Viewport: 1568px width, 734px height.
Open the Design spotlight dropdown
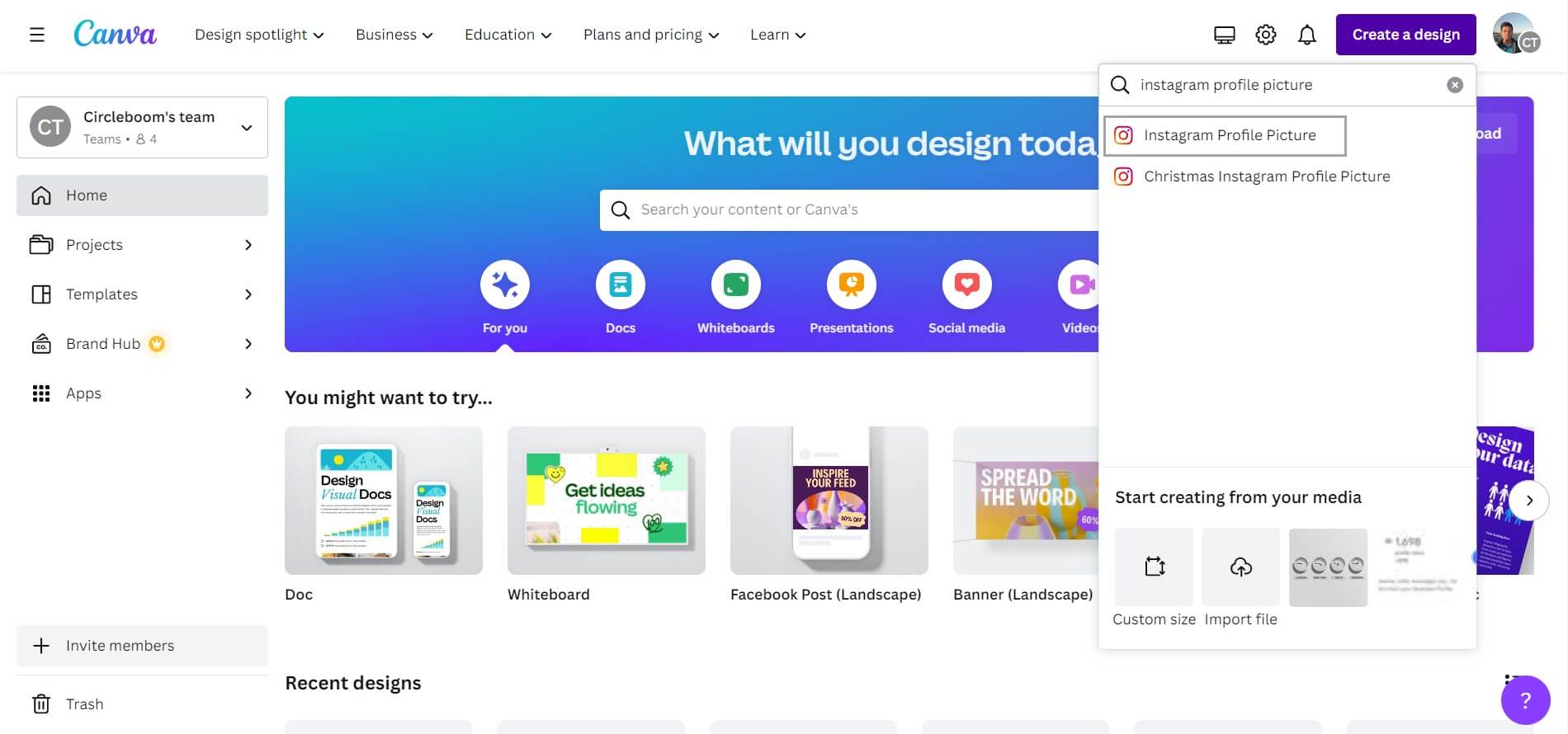click(x=259, y=35)
